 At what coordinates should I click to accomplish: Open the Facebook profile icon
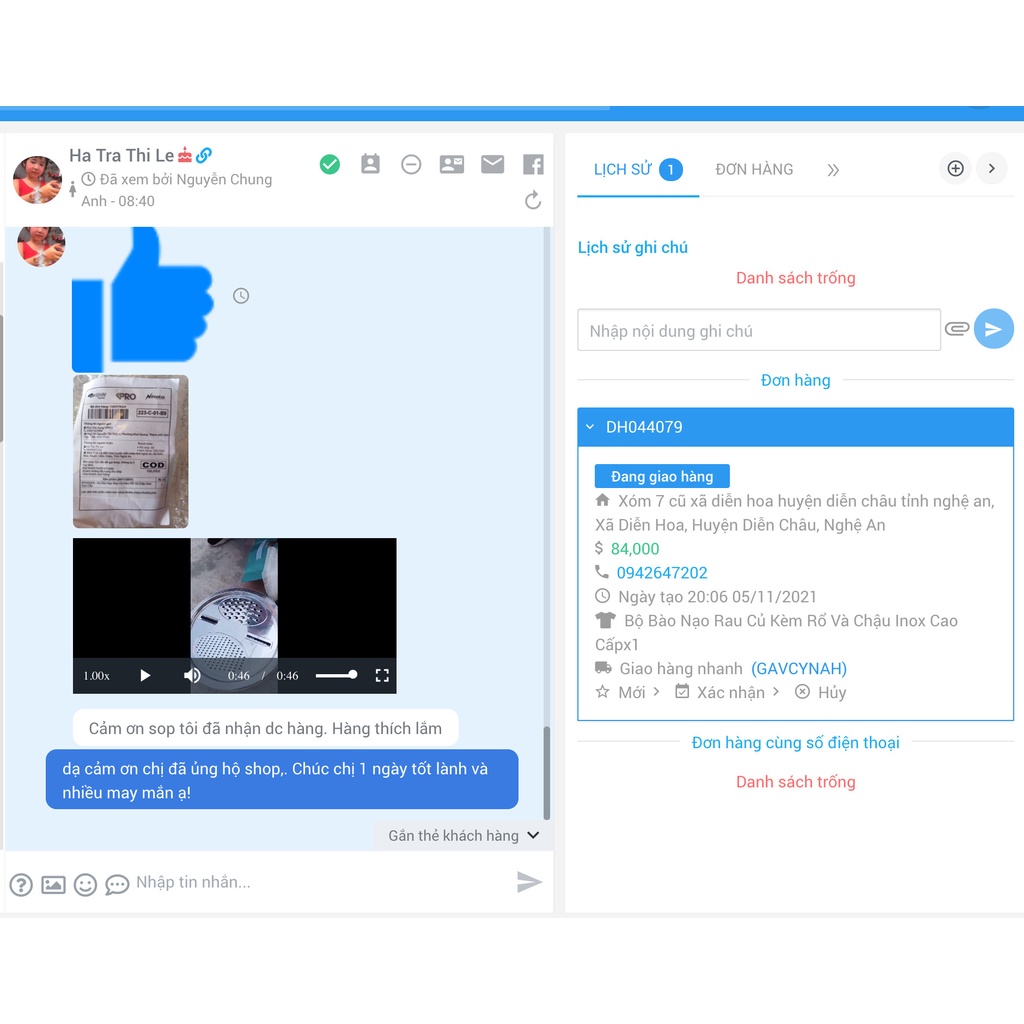[533, 165]
